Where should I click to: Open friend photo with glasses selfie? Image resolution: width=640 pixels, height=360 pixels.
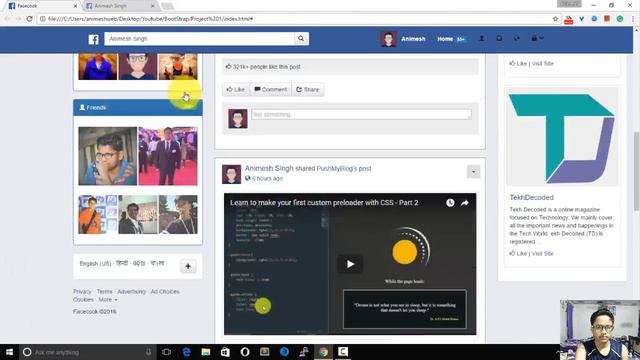coord(108,156)
